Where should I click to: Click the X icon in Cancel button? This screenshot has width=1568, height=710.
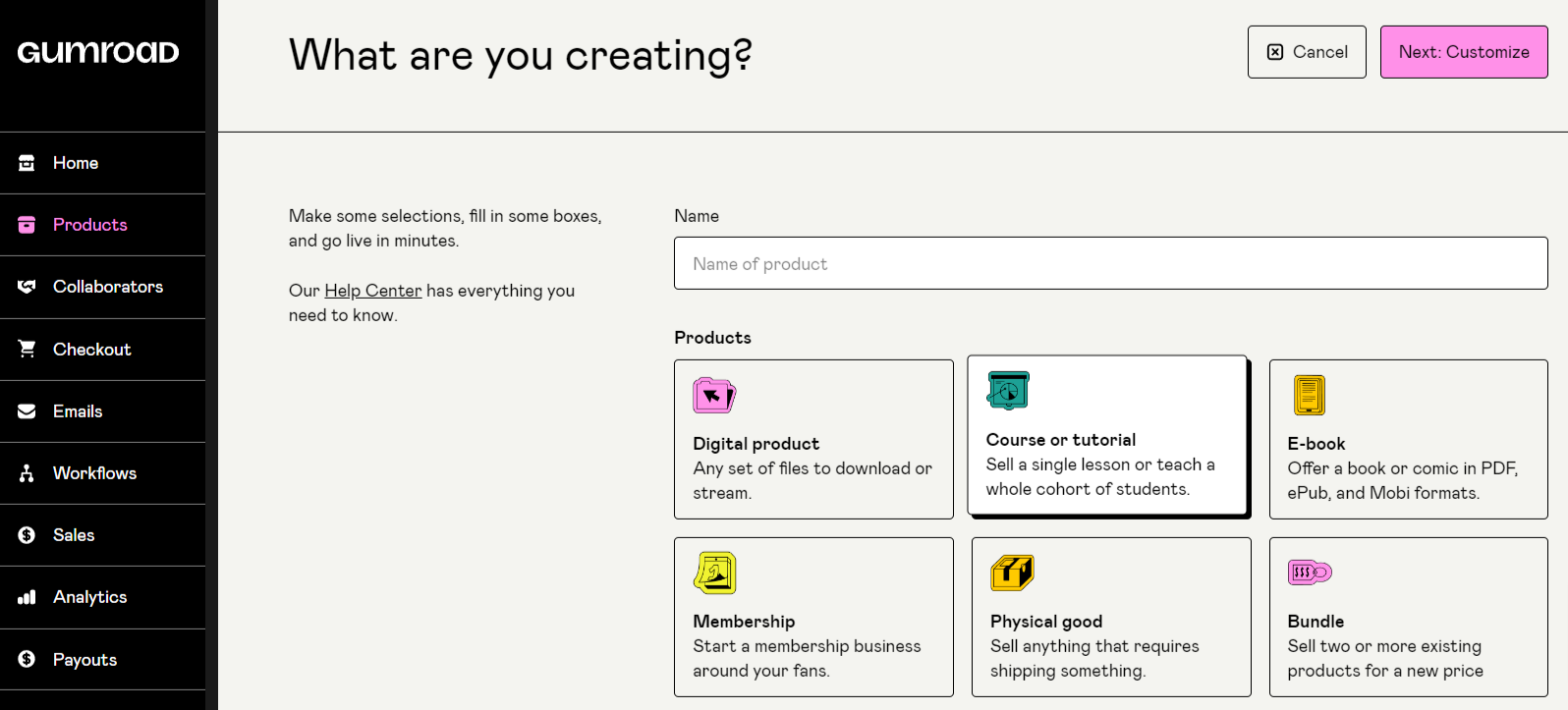(x=1275, y=52)
